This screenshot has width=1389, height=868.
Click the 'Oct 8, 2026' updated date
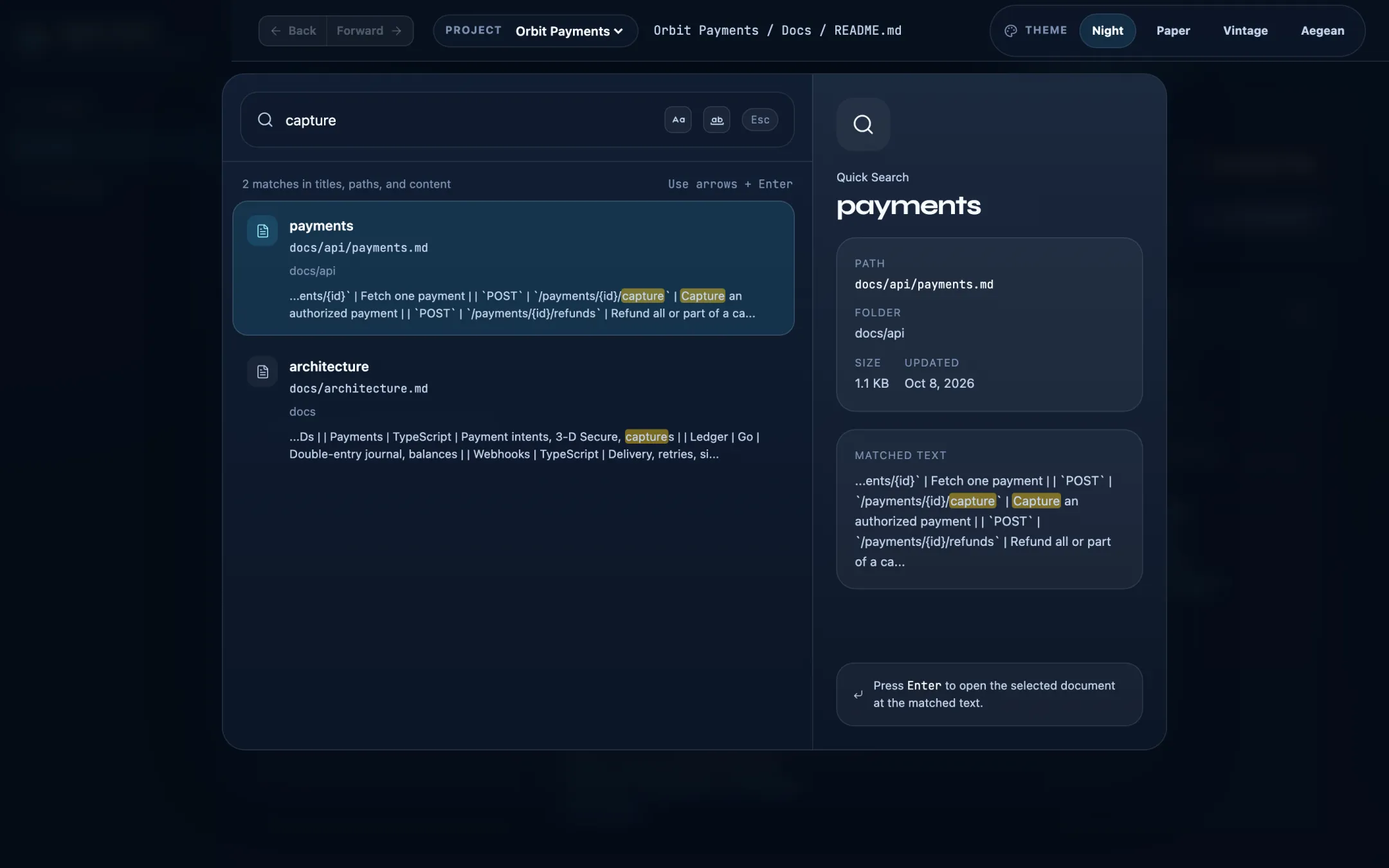coord(939,383)
